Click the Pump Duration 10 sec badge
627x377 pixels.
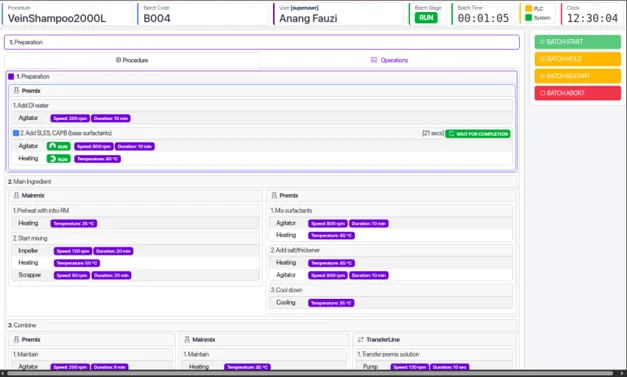pyautogui.click(x=450, y=367)
